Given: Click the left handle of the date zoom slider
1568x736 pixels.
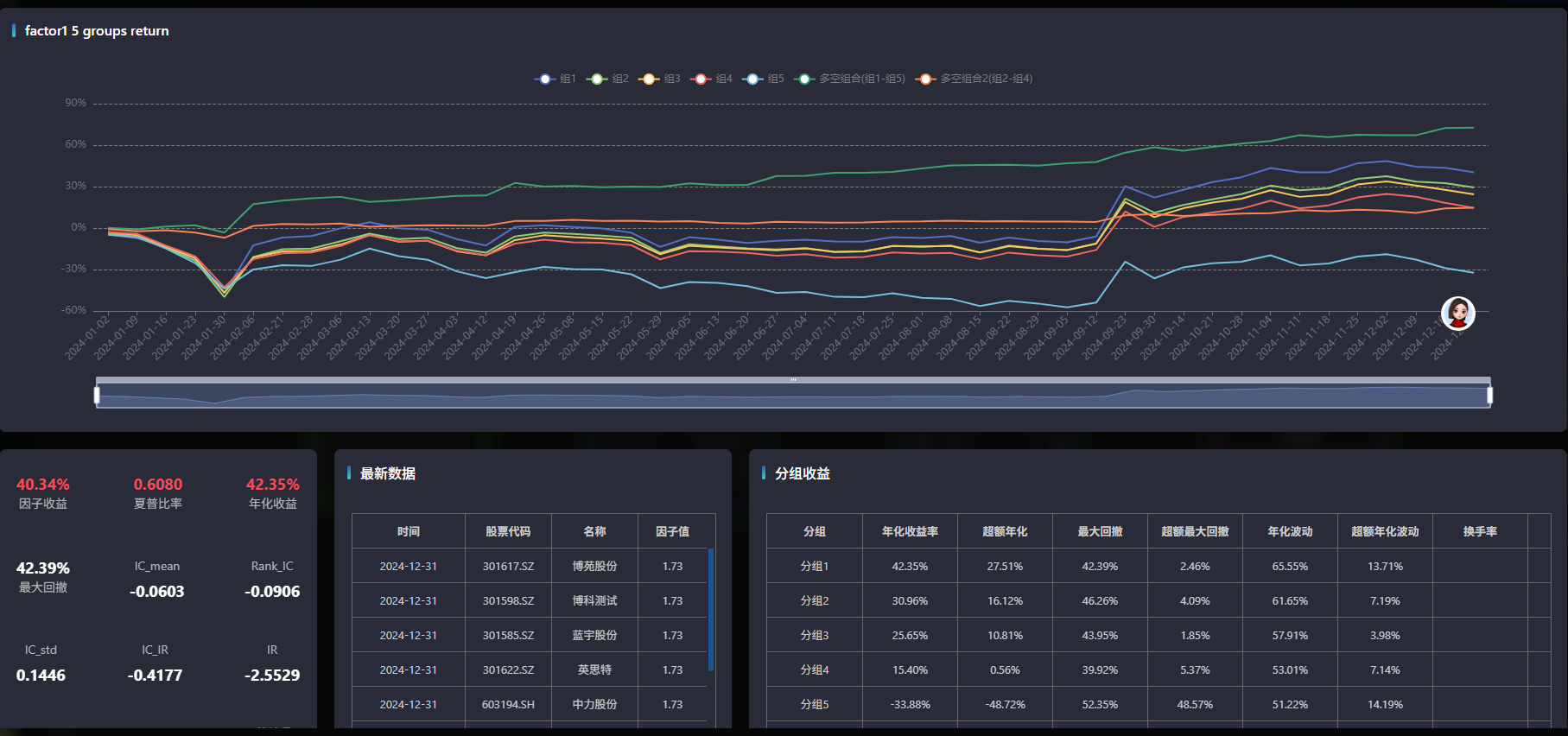Looking at the screenshot, I should 97,395.
